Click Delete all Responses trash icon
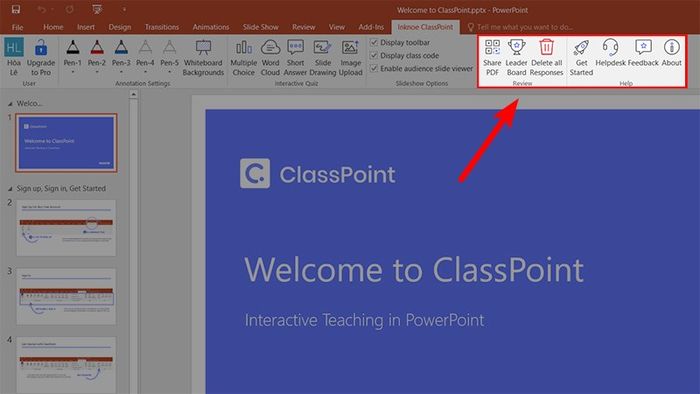The height and width of the screenshot is (394, 700). (546, 47)
